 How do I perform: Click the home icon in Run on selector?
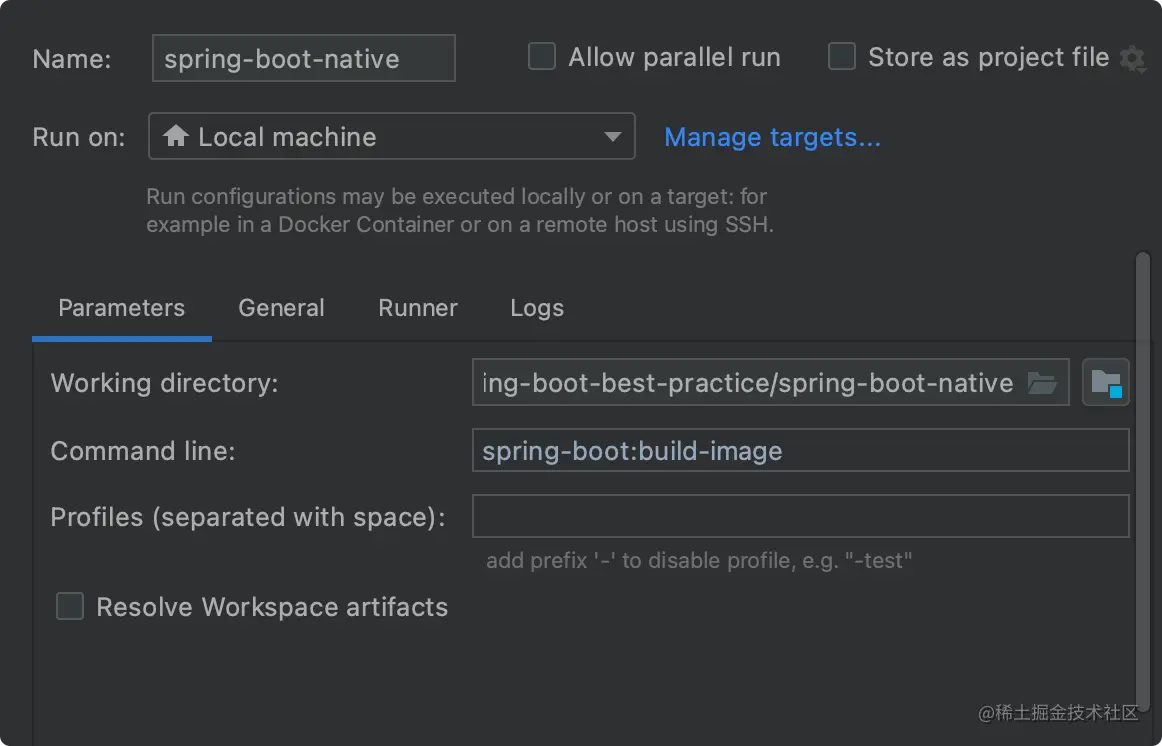[176, 136]
